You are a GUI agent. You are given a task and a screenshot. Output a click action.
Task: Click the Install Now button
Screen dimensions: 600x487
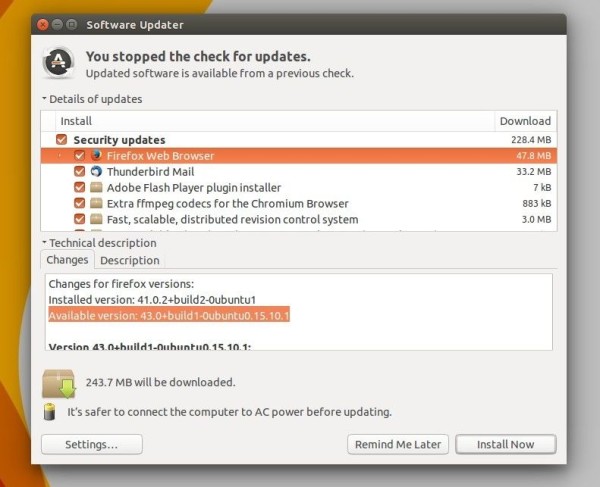(x=505, y=444)
